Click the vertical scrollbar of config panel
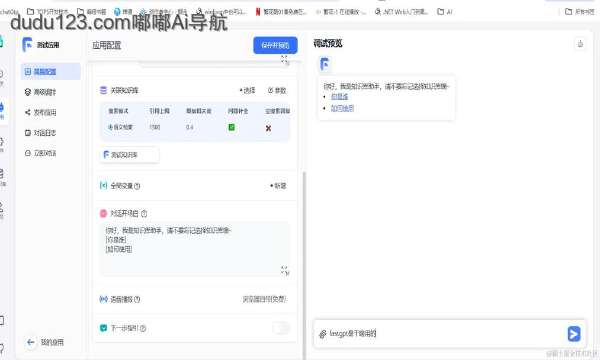The height and width of the screenshot is (360, 600). pos(305,264)
